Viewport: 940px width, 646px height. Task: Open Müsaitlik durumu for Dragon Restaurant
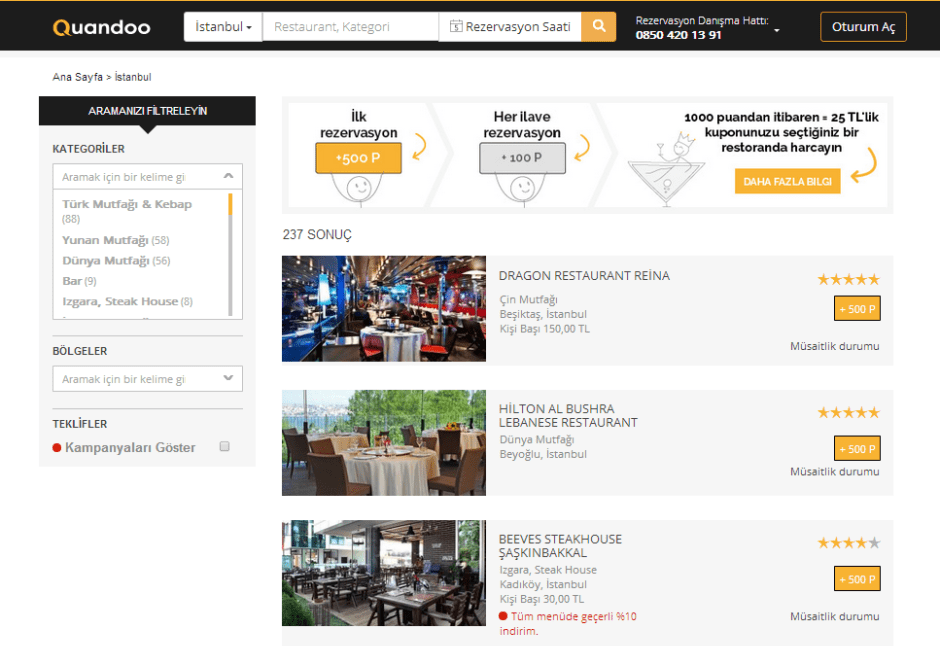(x=834, y=346)
